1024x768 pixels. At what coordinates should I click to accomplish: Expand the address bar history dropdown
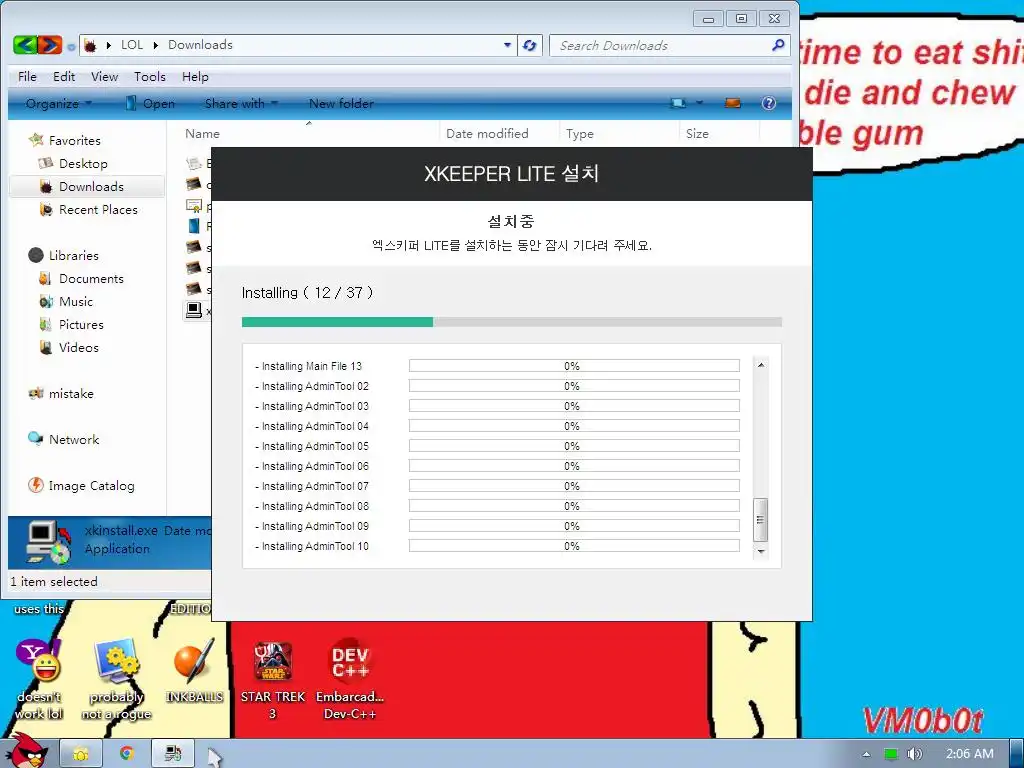pyautogui.click(x=507, y=45)
